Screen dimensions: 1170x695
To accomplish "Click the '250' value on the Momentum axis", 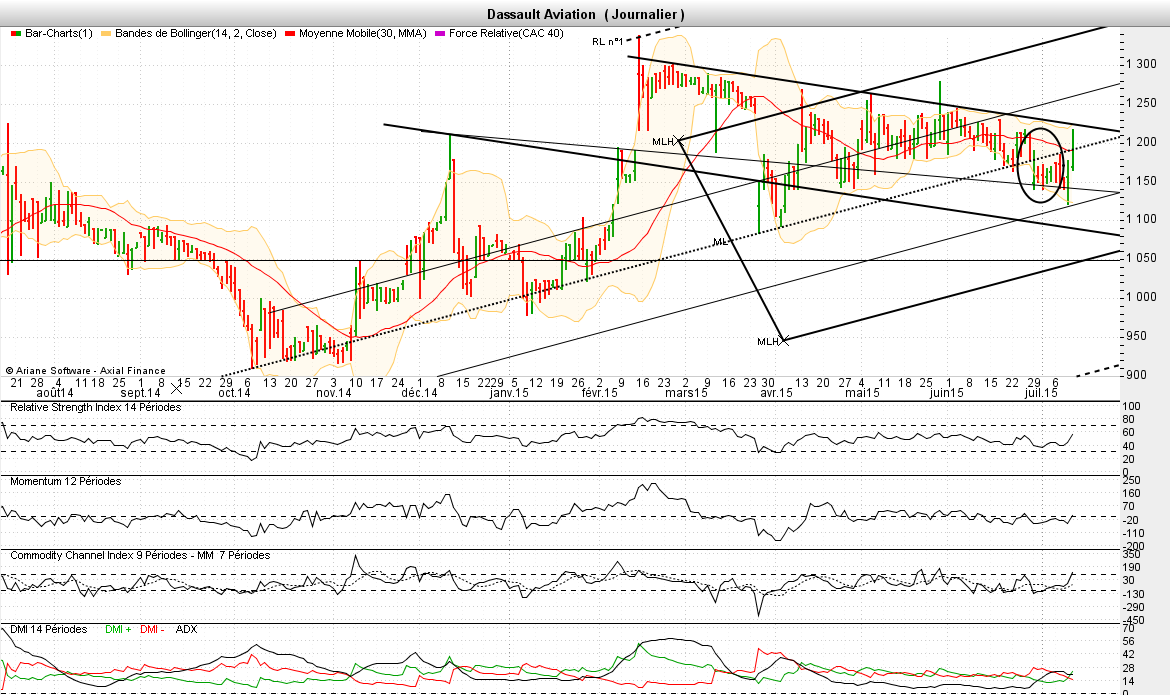I will click(x=1132, y=480).
